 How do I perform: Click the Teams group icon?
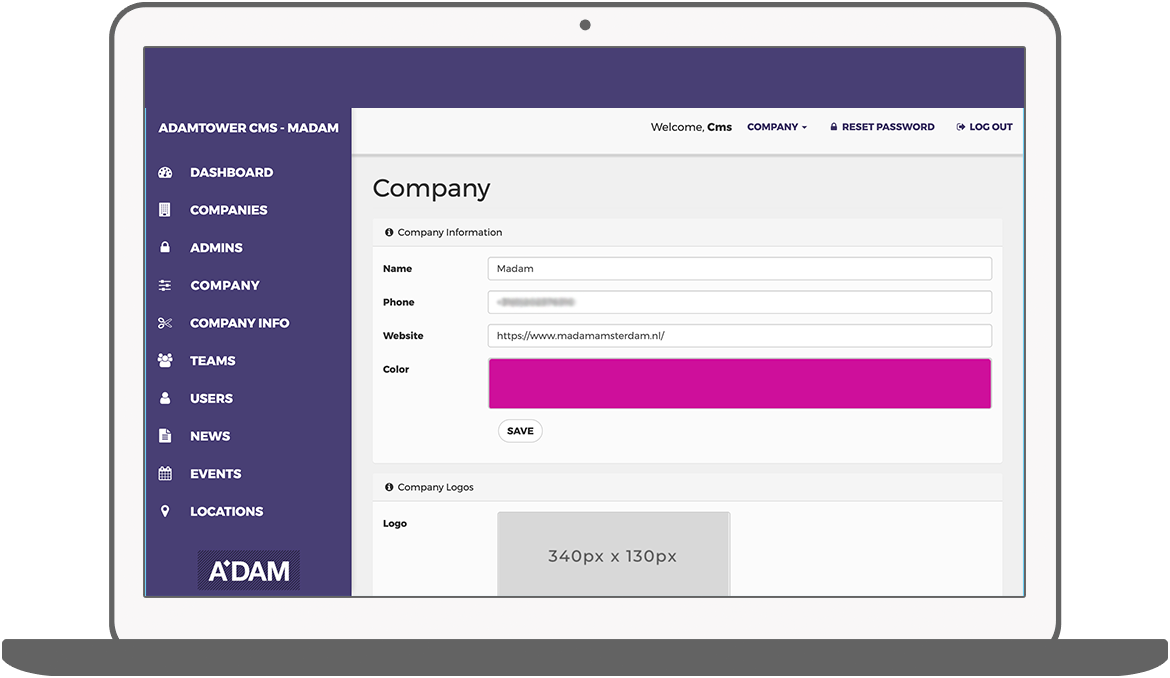(165, 360)
